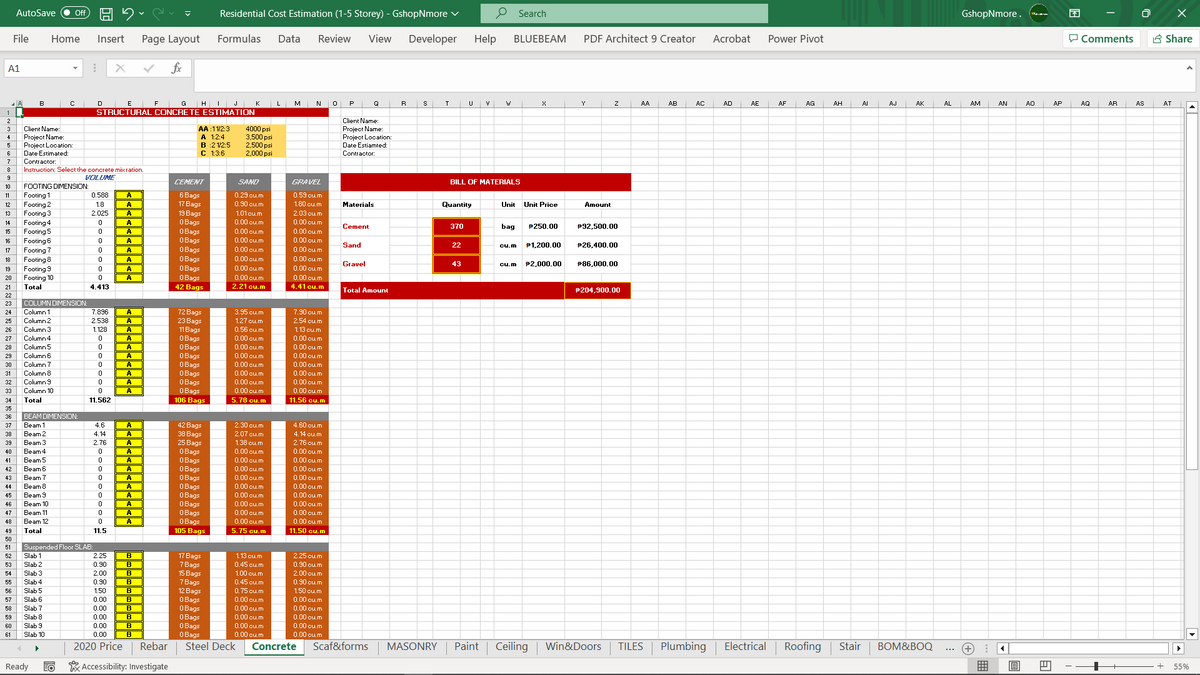1200x675 pixels.
Task: Switch to the Steel Deck sheet tab
Action: (211, 647)
